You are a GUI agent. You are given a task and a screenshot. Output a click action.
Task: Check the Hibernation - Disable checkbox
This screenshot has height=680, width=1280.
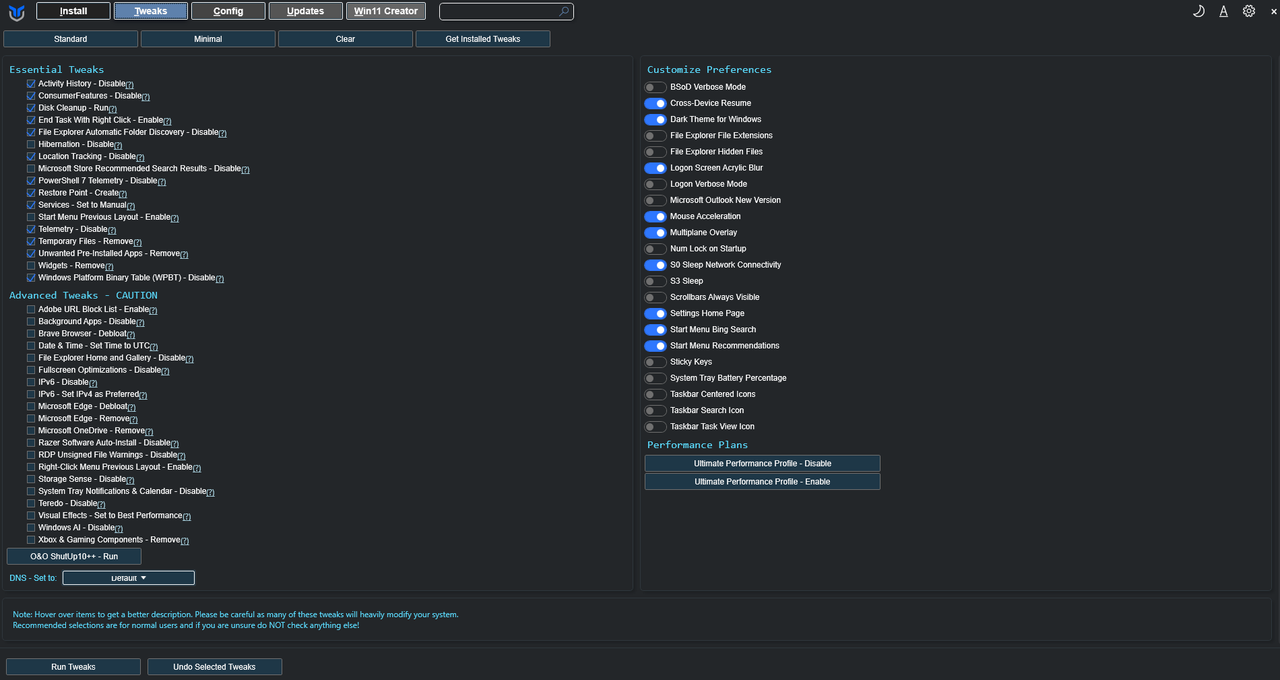click(x=31, y=144)
